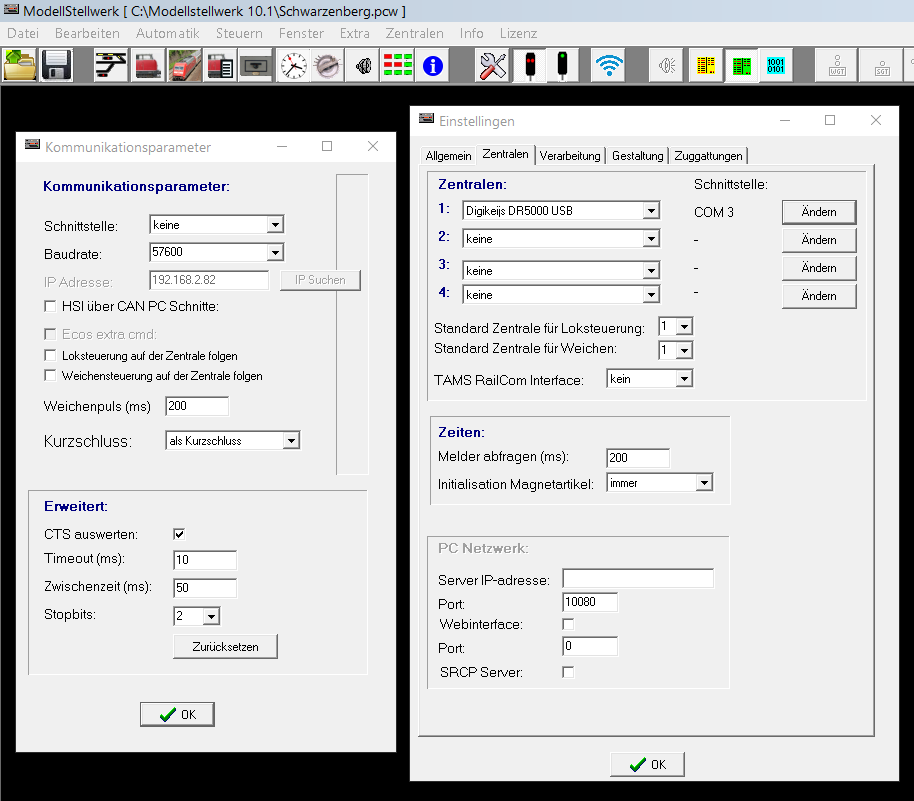The height and width of the screenshot is (801, 914).
Task: Click Ändern for Zentrale 1
Action: pos(819,212)
